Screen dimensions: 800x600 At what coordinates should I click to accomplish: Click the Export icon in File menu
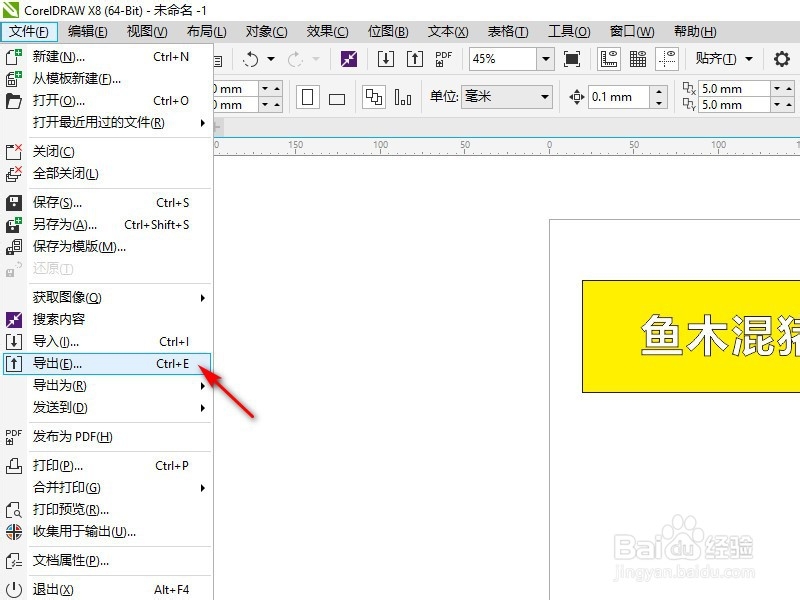coord(14,364)
